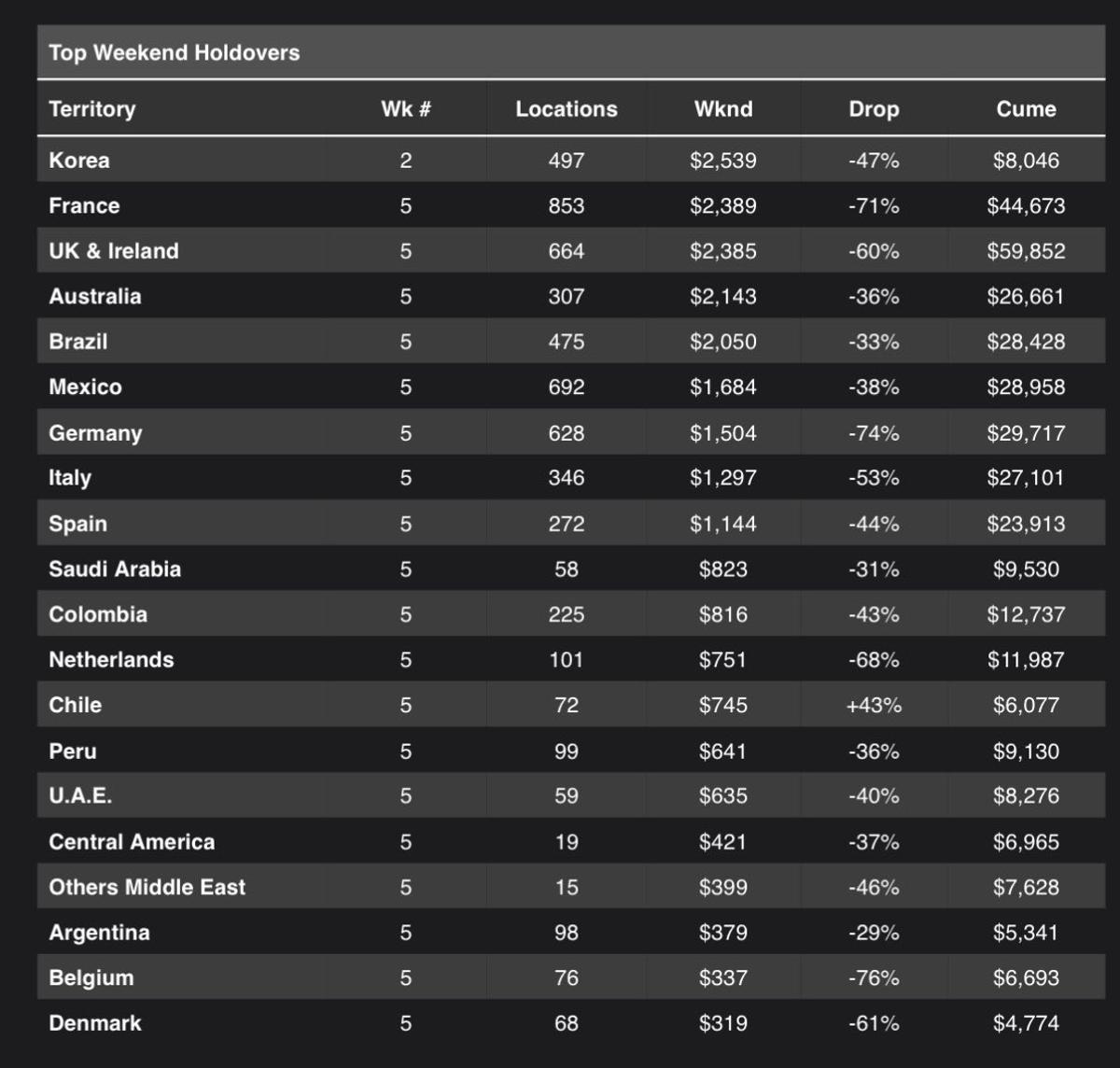Select the Korea territory row
Image resolution: width=1120 pixels, height=1068 pixels.
point(571,160)
